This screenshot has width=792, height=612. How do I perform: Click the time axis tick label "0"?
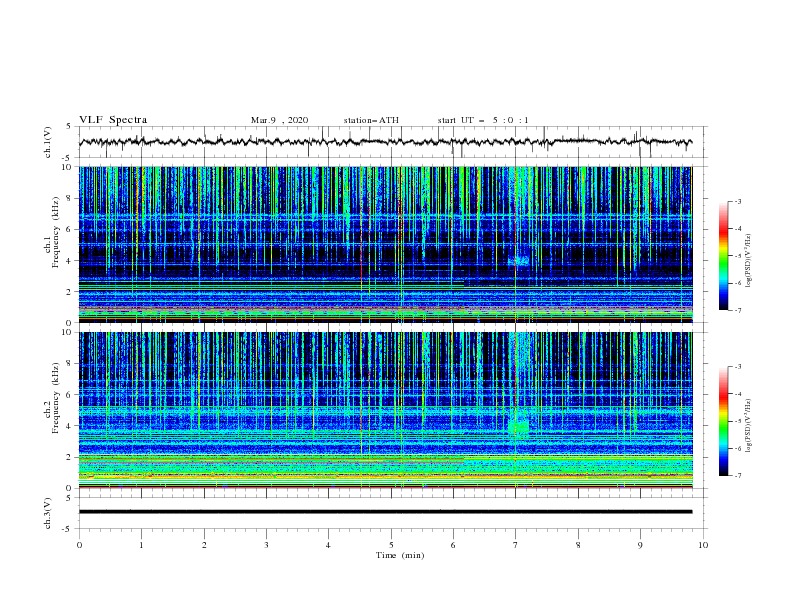click(79, 545)
